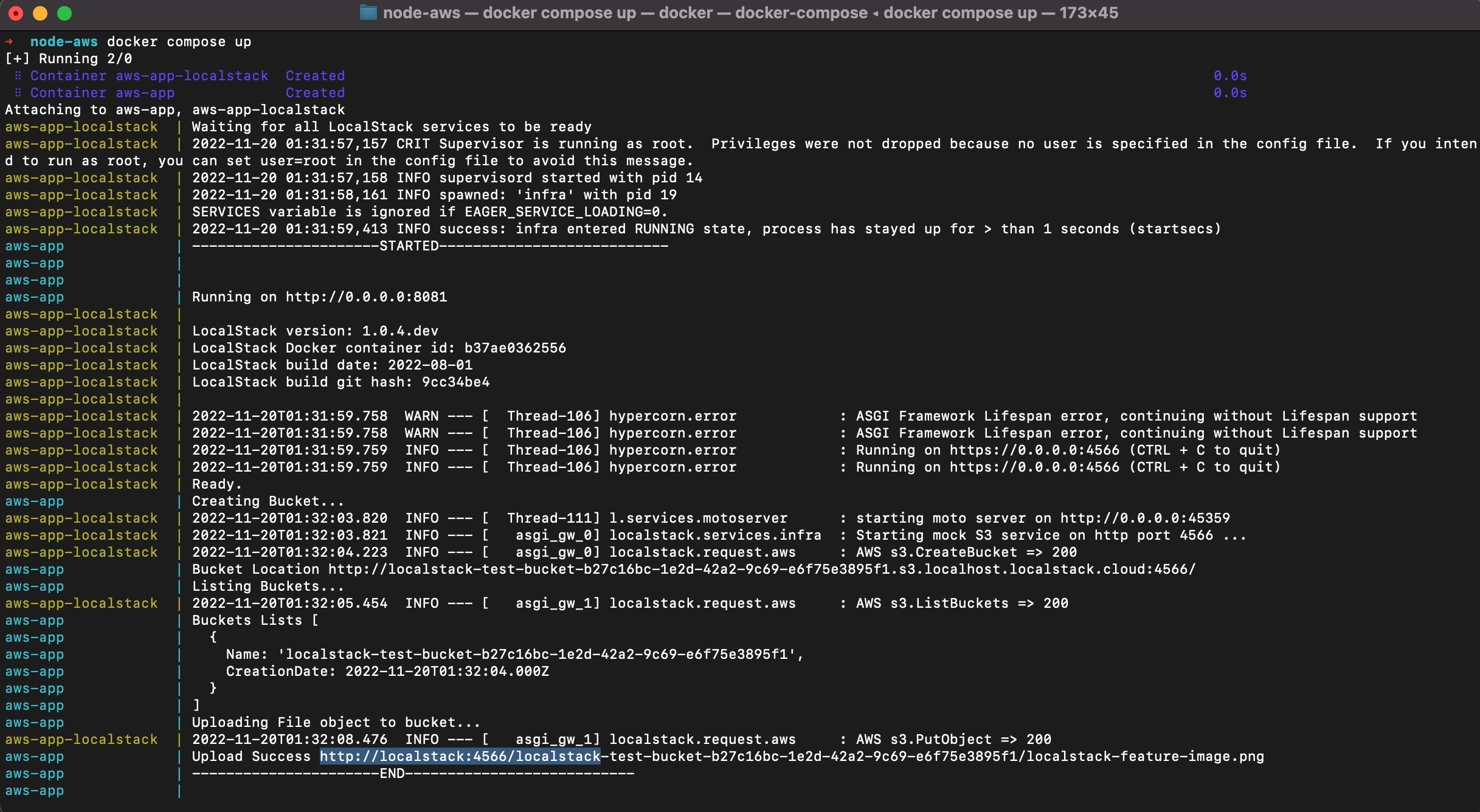Click the Ready. status line
This screenshot has height=812, width=1480.
(x=217, y=484)
